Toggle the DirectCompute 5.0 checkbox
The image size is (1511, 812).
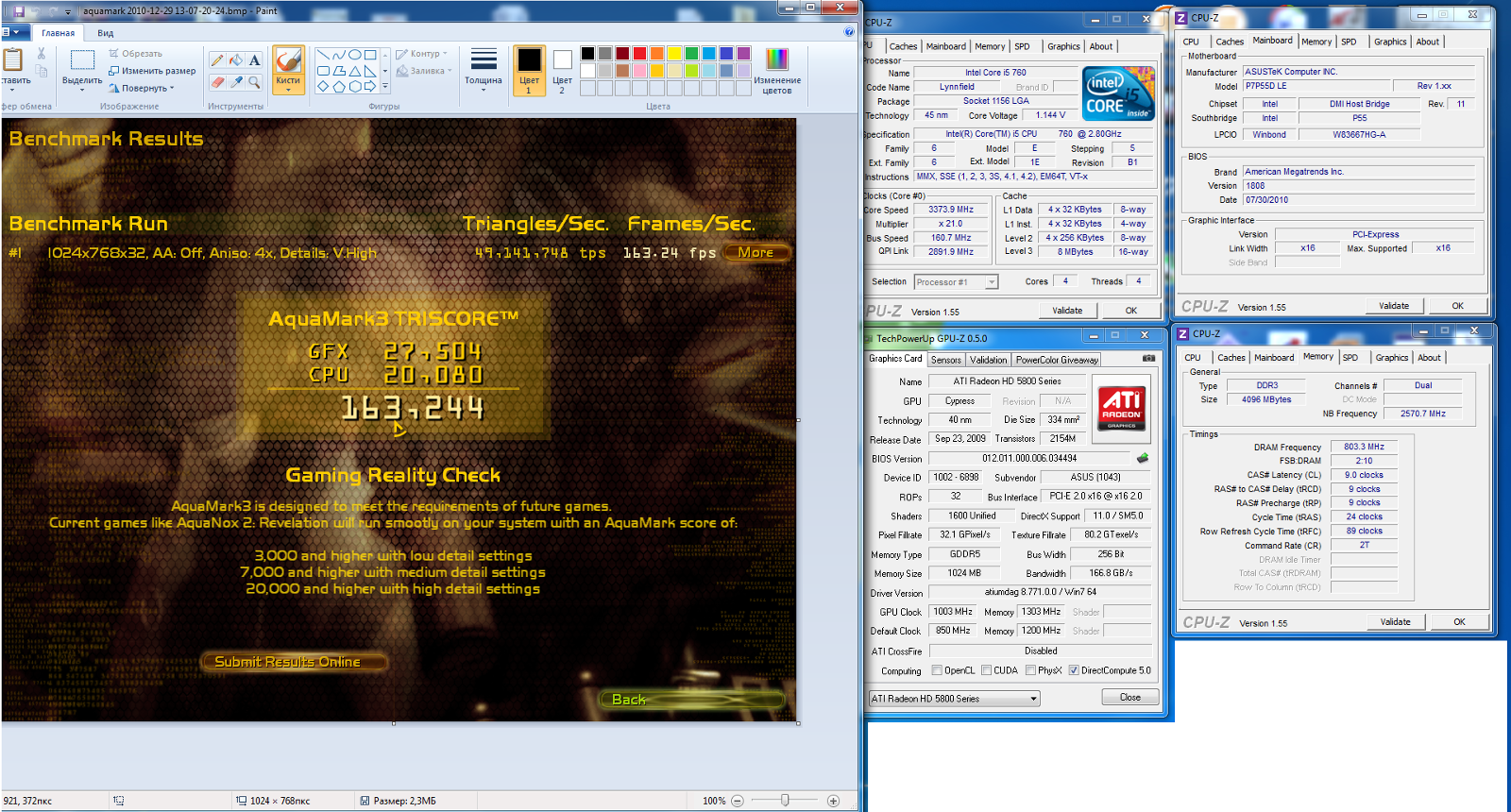pyautogui.click(x=1074, y=670)
